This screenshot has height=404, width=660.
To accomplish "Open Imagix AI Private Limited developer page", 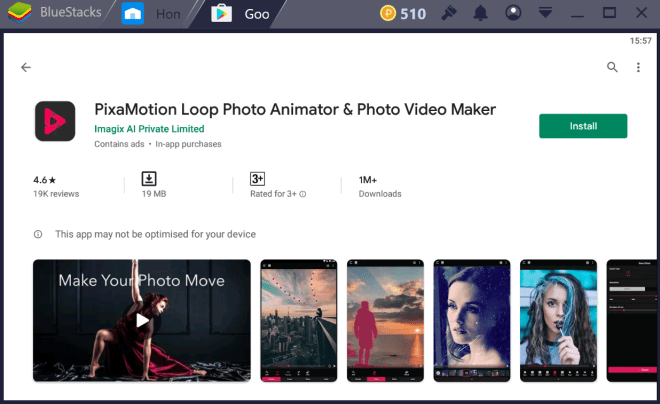I will (149, 129).
